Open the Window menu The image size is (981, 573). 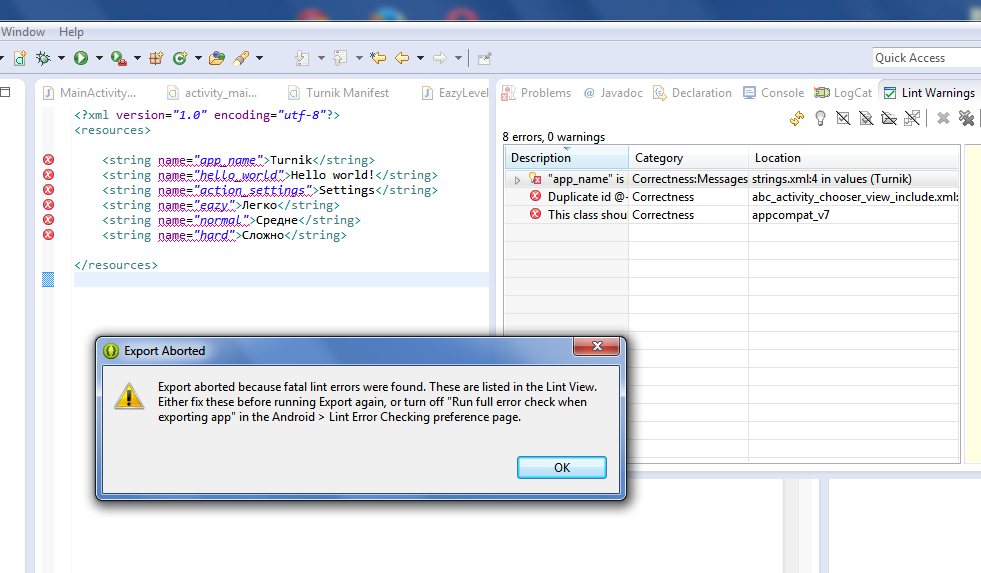[23, 32]
